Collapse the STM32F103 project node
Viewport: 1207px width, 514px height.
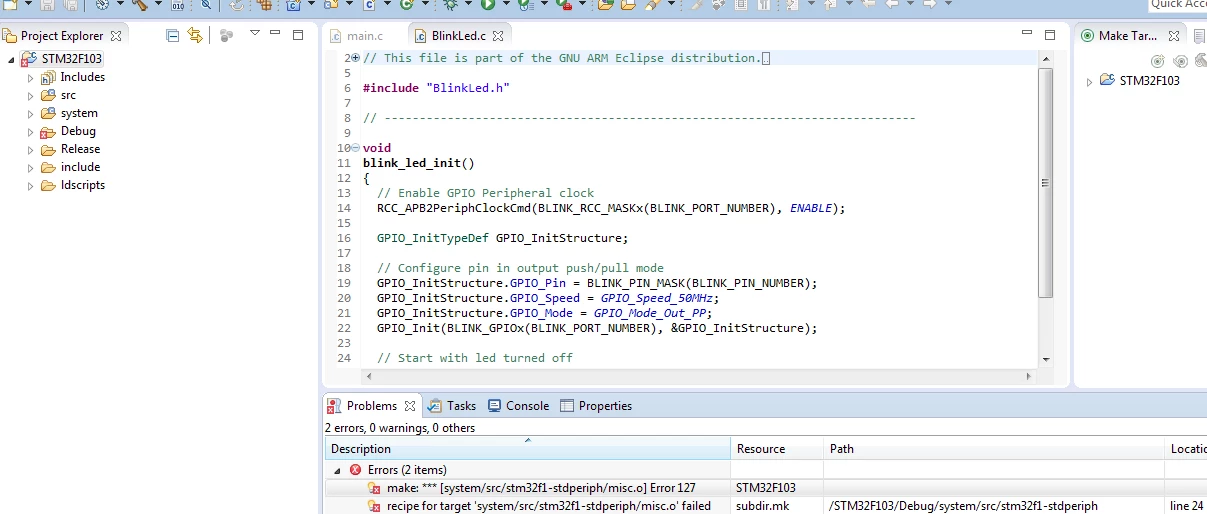(12, 59)
